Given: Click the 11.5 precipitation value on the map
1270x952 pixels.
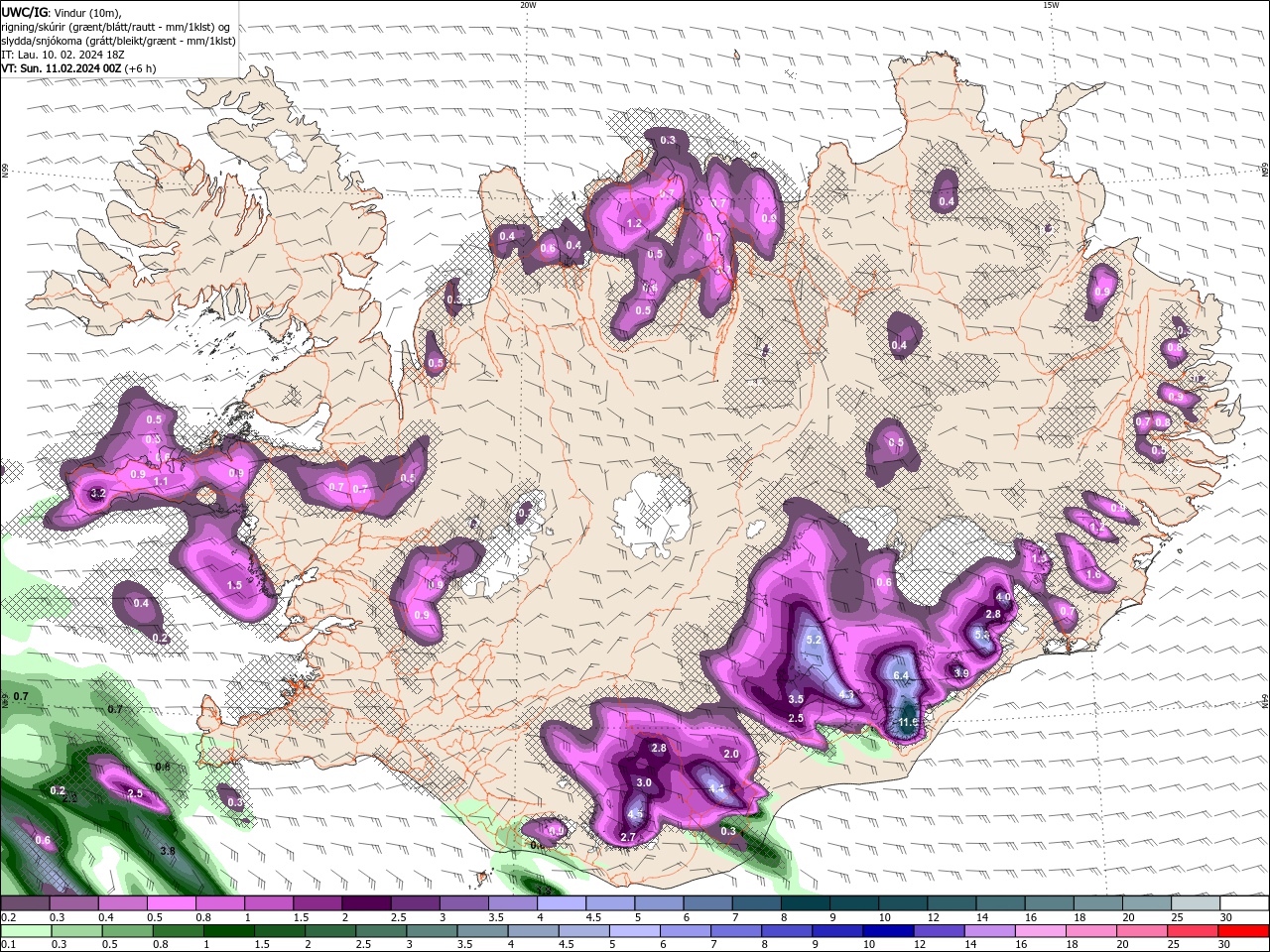Looking at the screenshot, I should [908, 723].
